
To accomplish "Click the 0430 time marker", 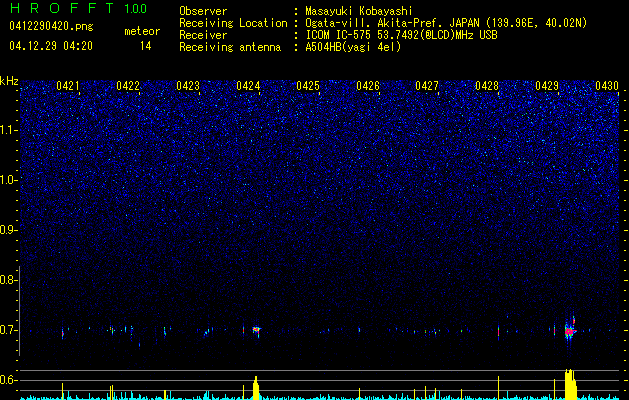I will (x=607, y=85).
